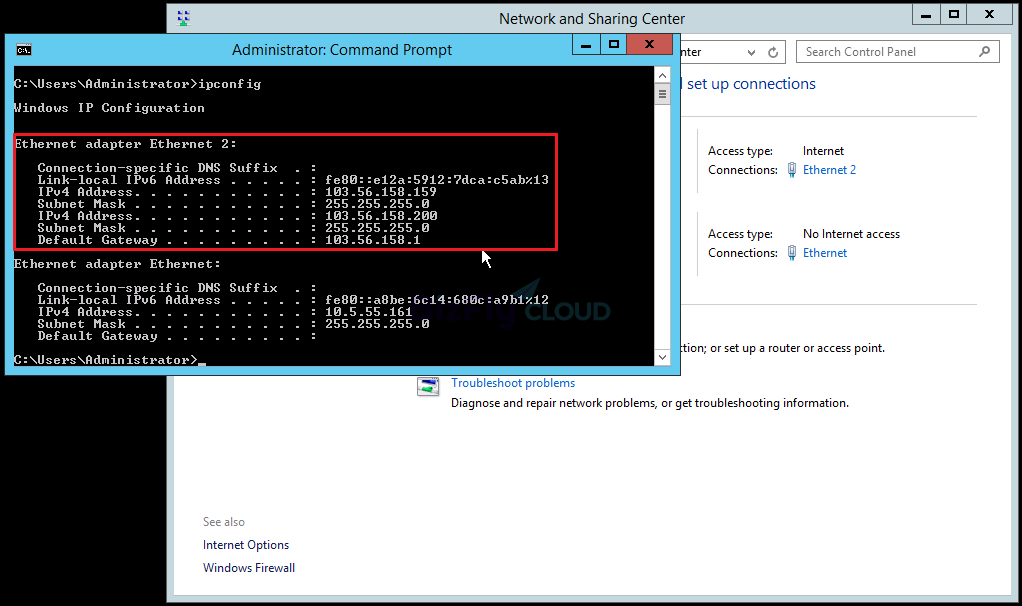Image resolution: width=1022 pixels, height=606 pixels.
Task: Click the IPv4 address 103.56.158.159
Action: pyautogui.click(x=381, y=192)
